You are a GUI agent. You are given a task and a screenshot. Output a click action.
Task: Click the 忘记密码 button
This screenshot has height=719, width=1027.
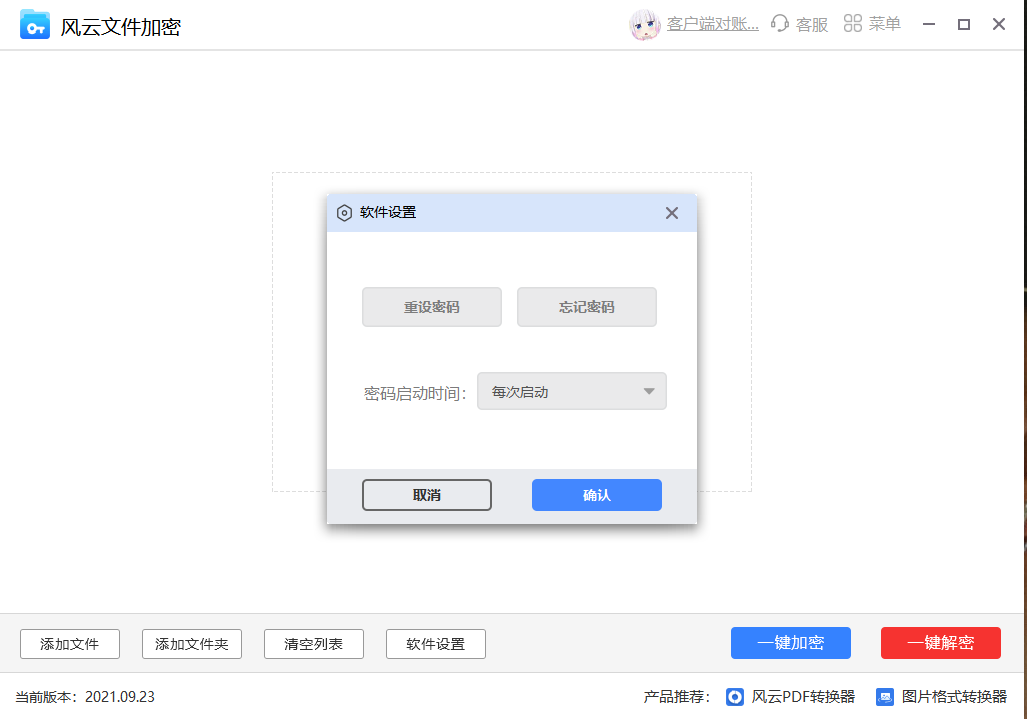click(x=586, y=307)
